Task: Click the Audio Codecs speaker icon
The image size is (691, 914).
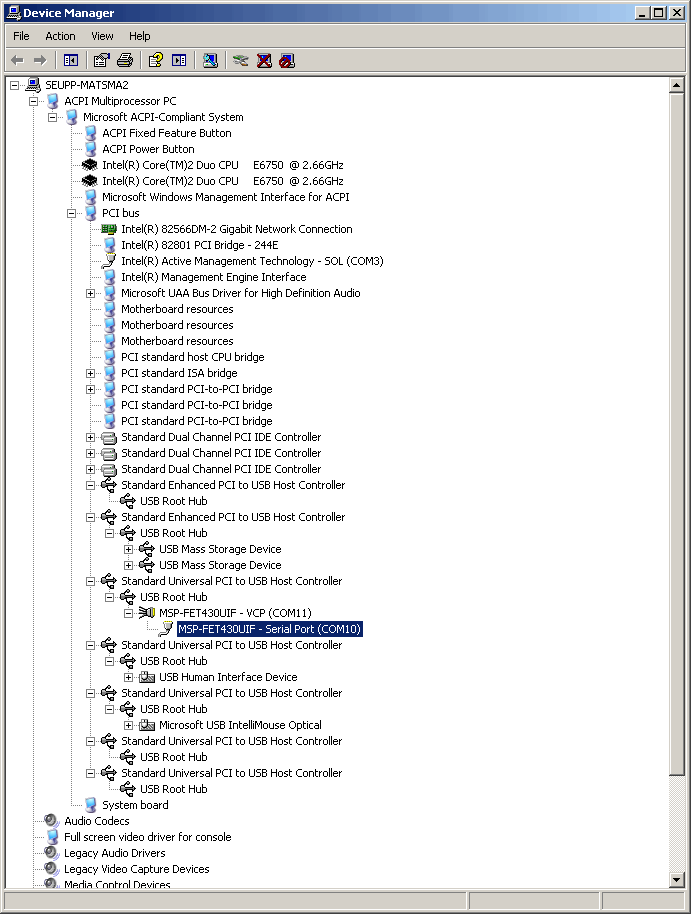Action: [52, 821]
